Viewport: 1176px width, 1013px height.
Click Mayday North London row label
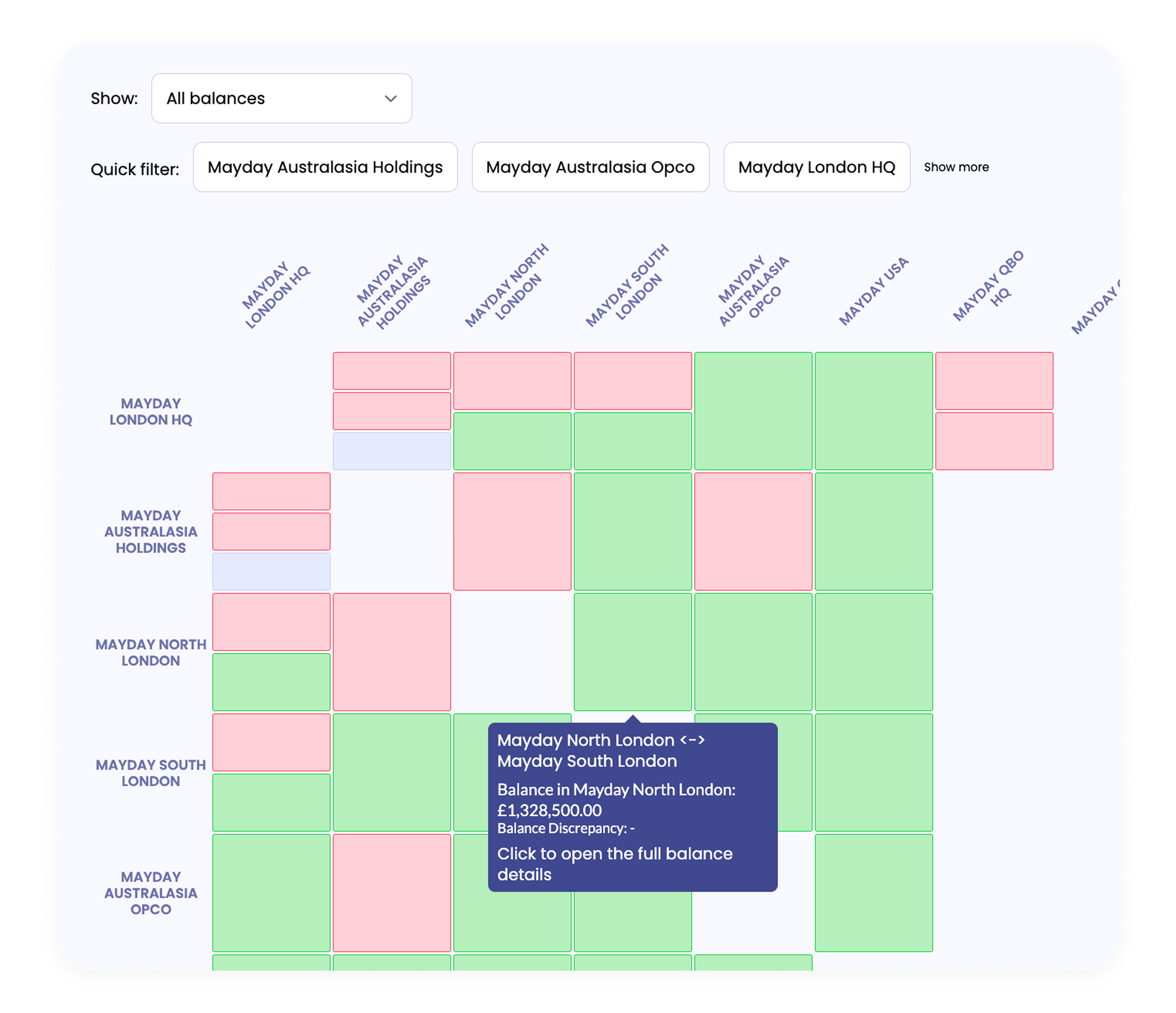151,652
